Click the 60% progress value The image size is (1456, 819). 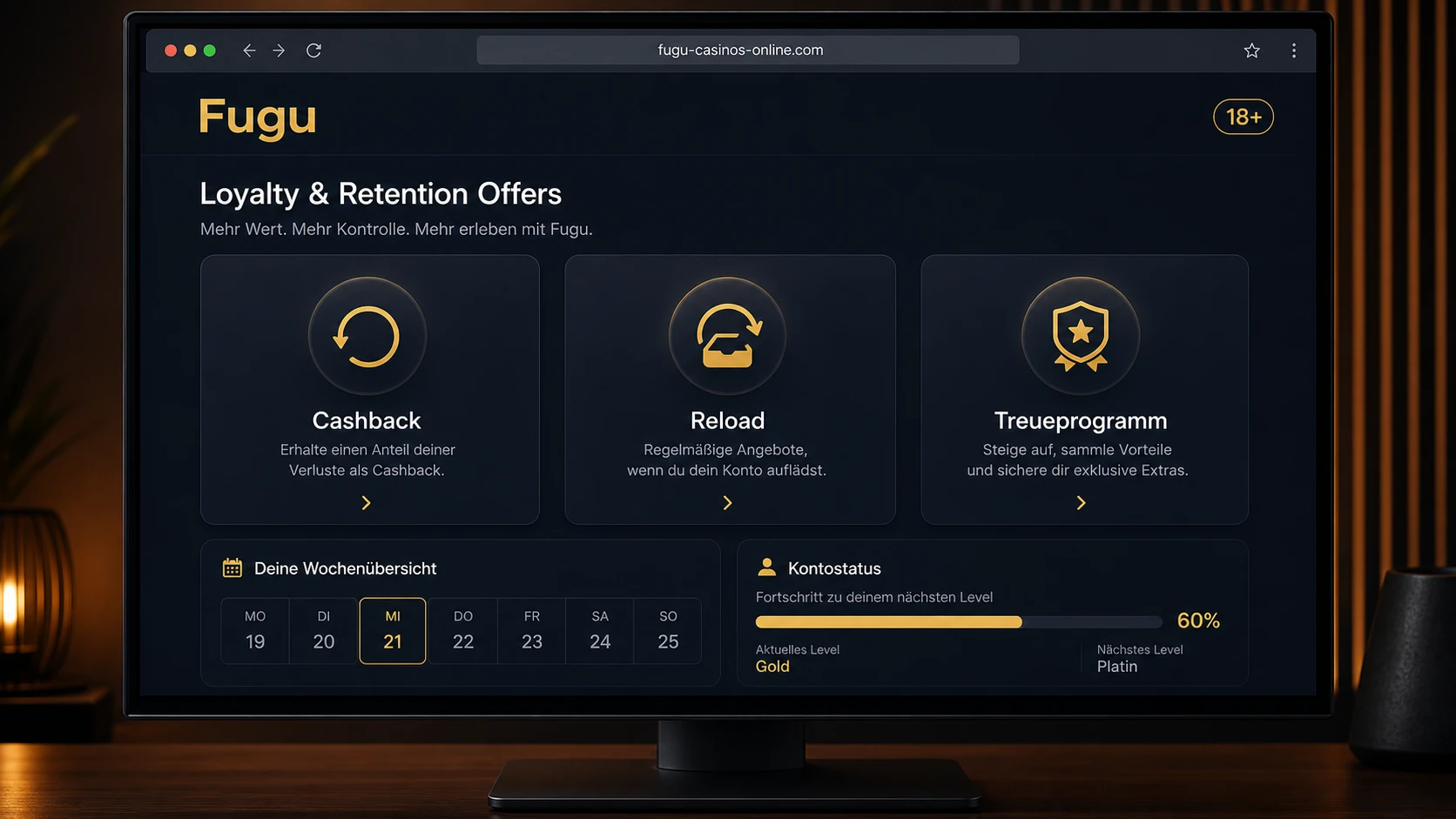(1198, 621)
